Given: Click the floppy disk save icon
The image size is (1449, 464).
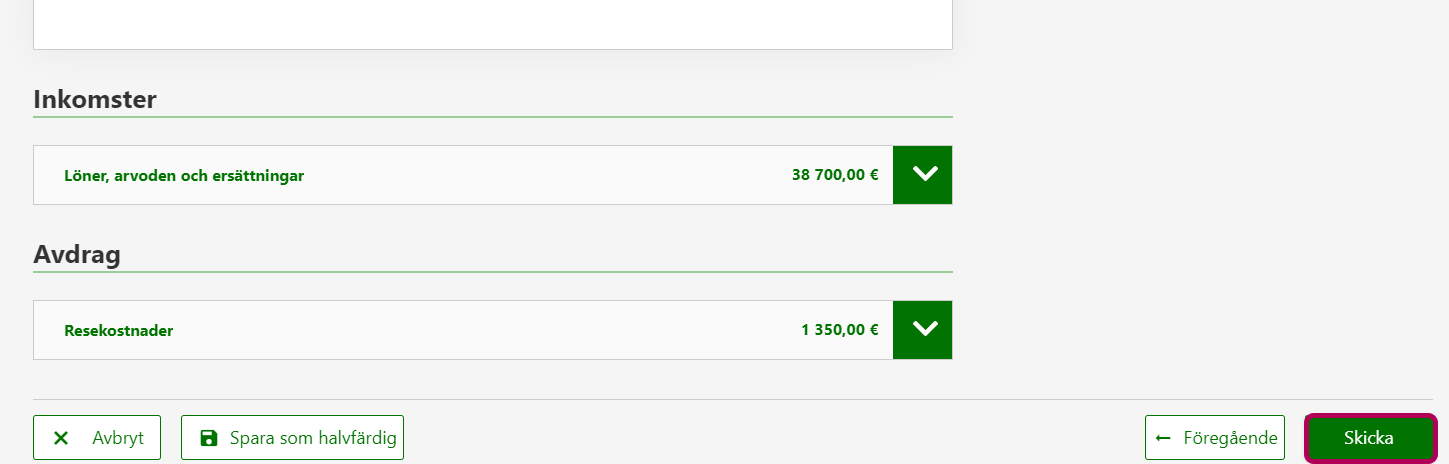Looking at the screenshot, I should 208,438.
